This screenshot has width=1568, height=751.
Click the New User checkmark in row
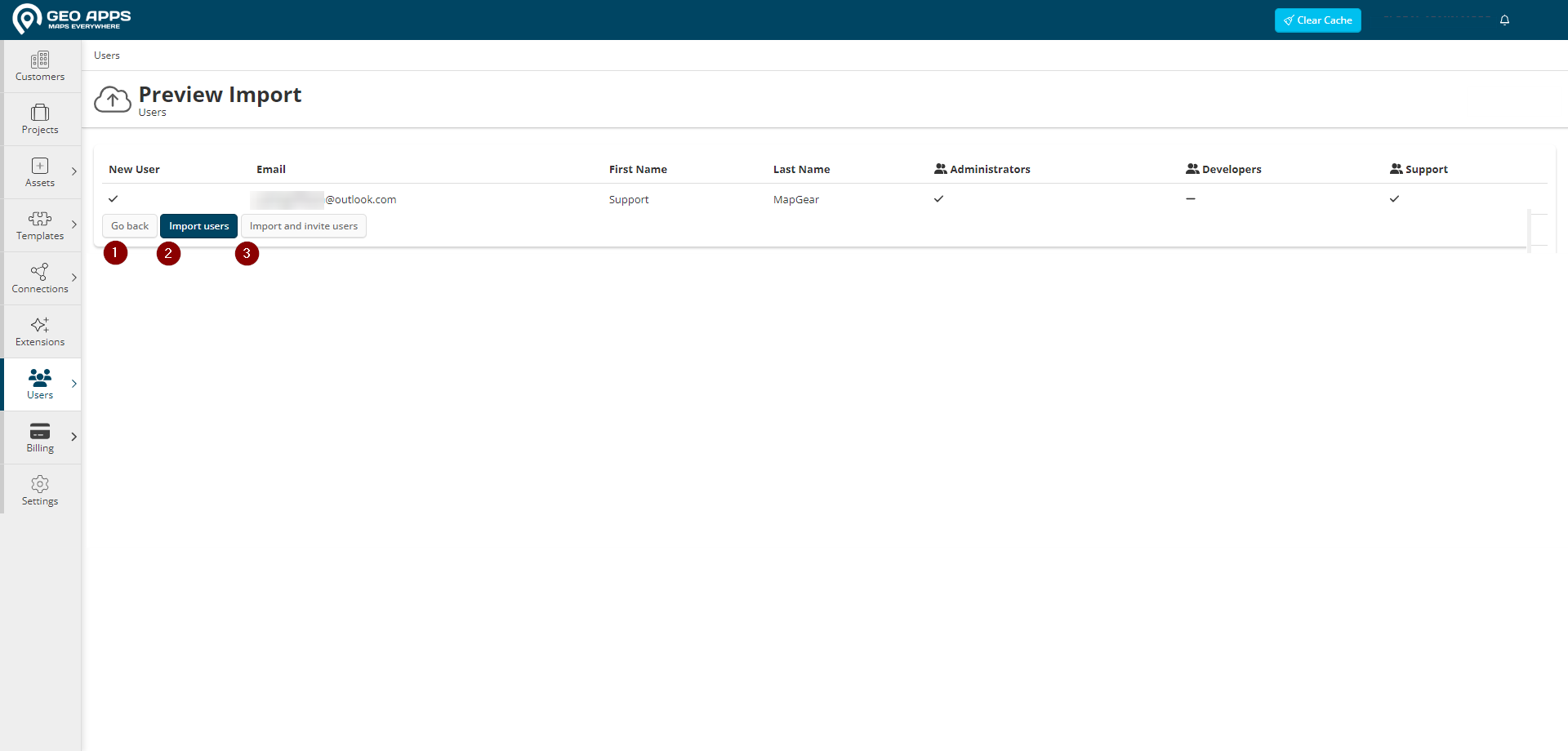tap(114, 198)
